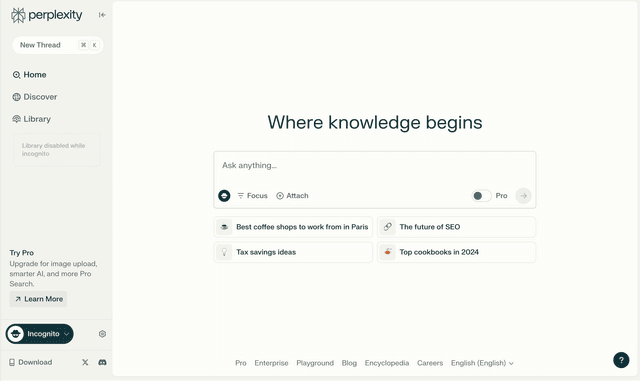This screenshot has height=381, width=640.
Task: Open the Pro footer link
Action: (x=241, y=363)
